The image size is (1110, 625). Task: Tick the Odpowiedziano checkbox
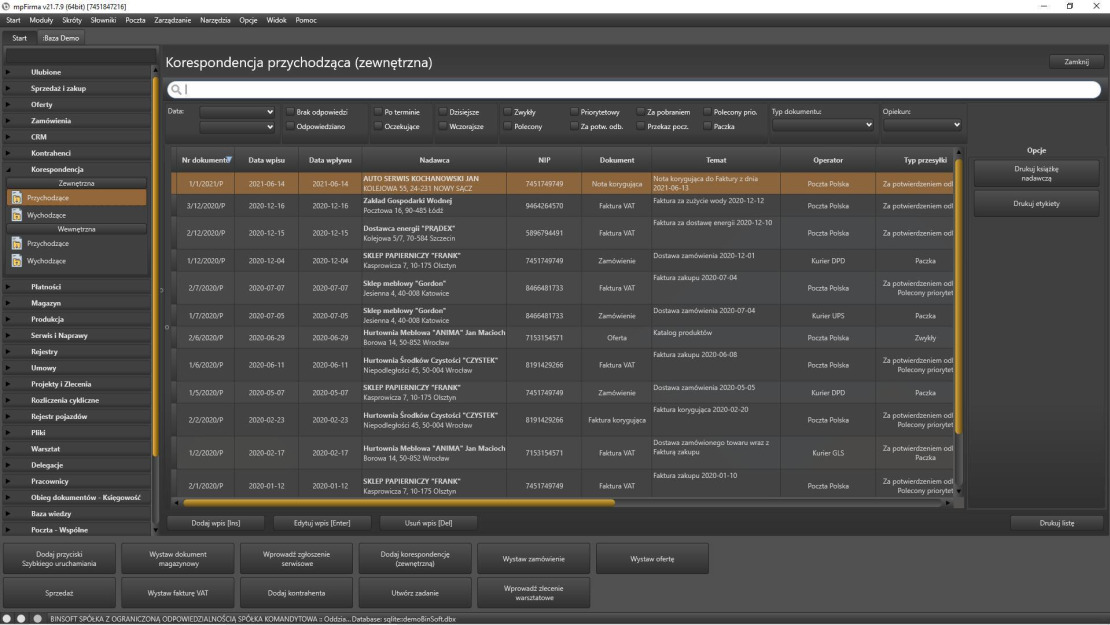pos(290,127)
